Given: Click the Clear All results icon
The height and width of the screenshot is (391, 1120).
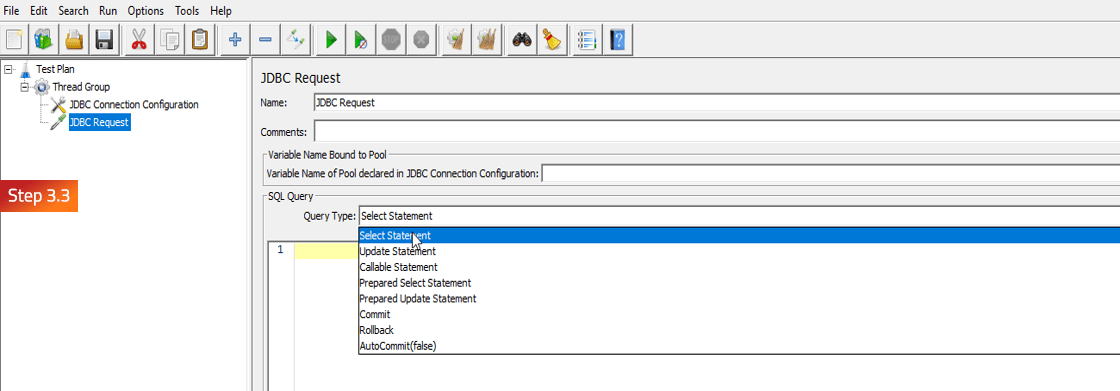Looking at the screenshot, I should pyautogui.click(x=486, y=39).
